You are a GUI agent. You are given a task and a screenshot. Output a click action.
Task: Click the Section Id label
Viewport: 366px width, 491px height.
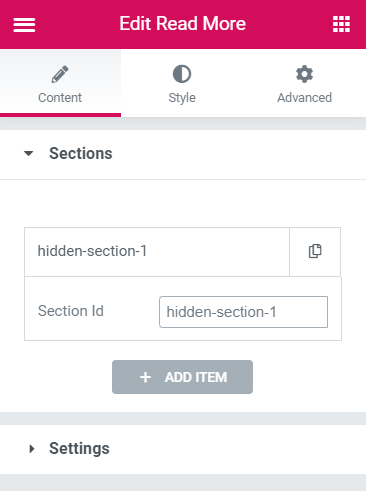[x=71, y=311]
